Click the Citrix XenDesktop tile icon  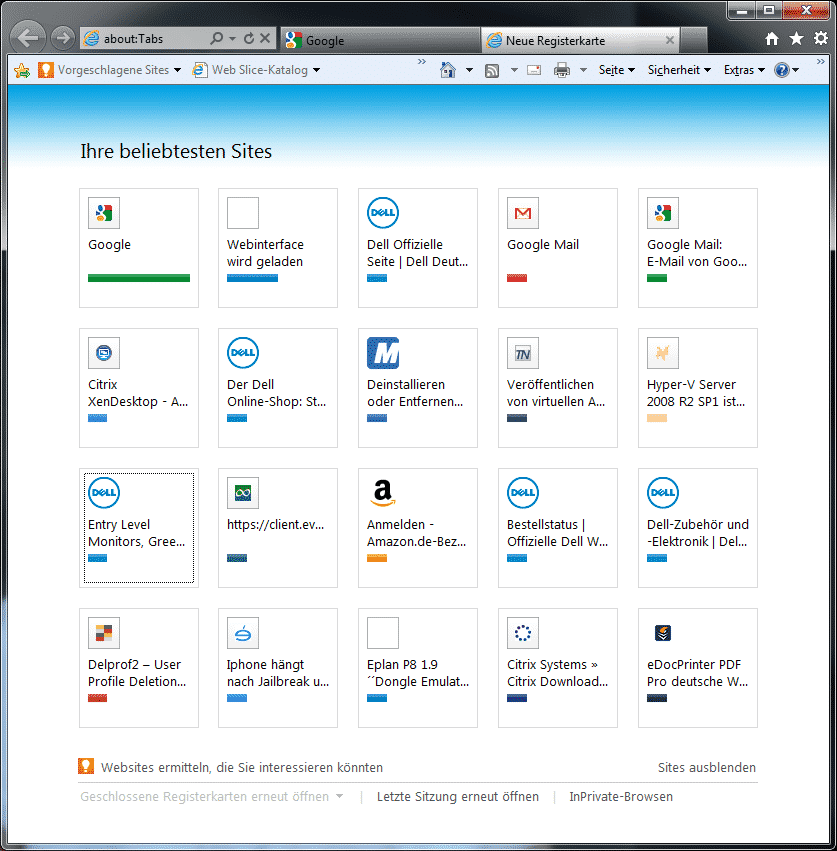(x=104, y=353)
